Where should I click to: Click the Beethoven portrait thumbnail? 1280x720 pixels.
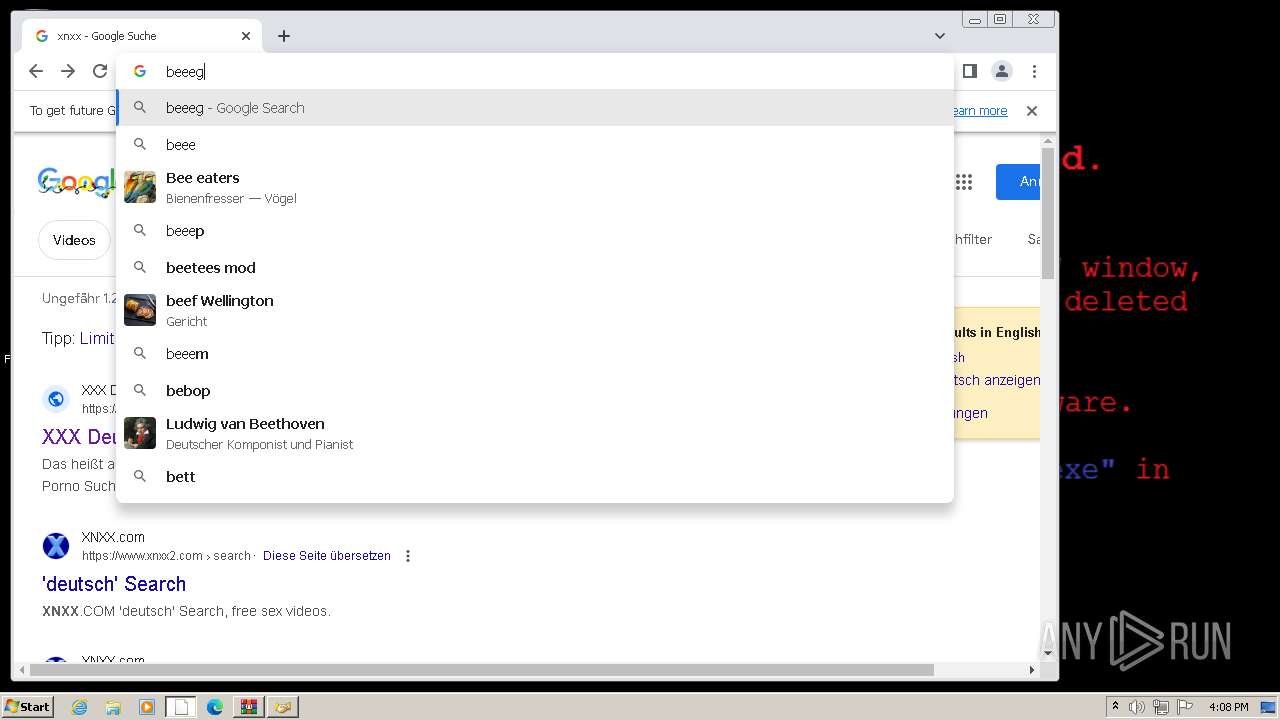pos(140,433)
